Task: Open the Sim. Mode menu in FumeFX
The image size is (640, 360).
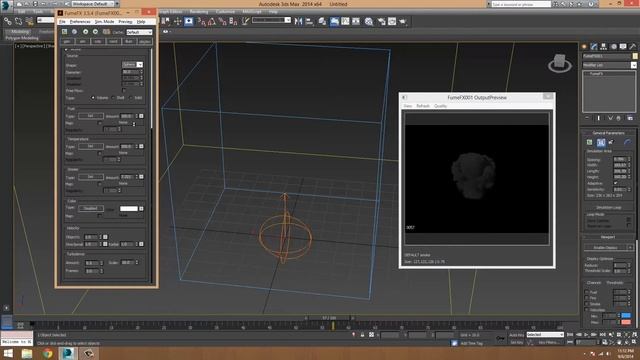Action: point(104,21)
